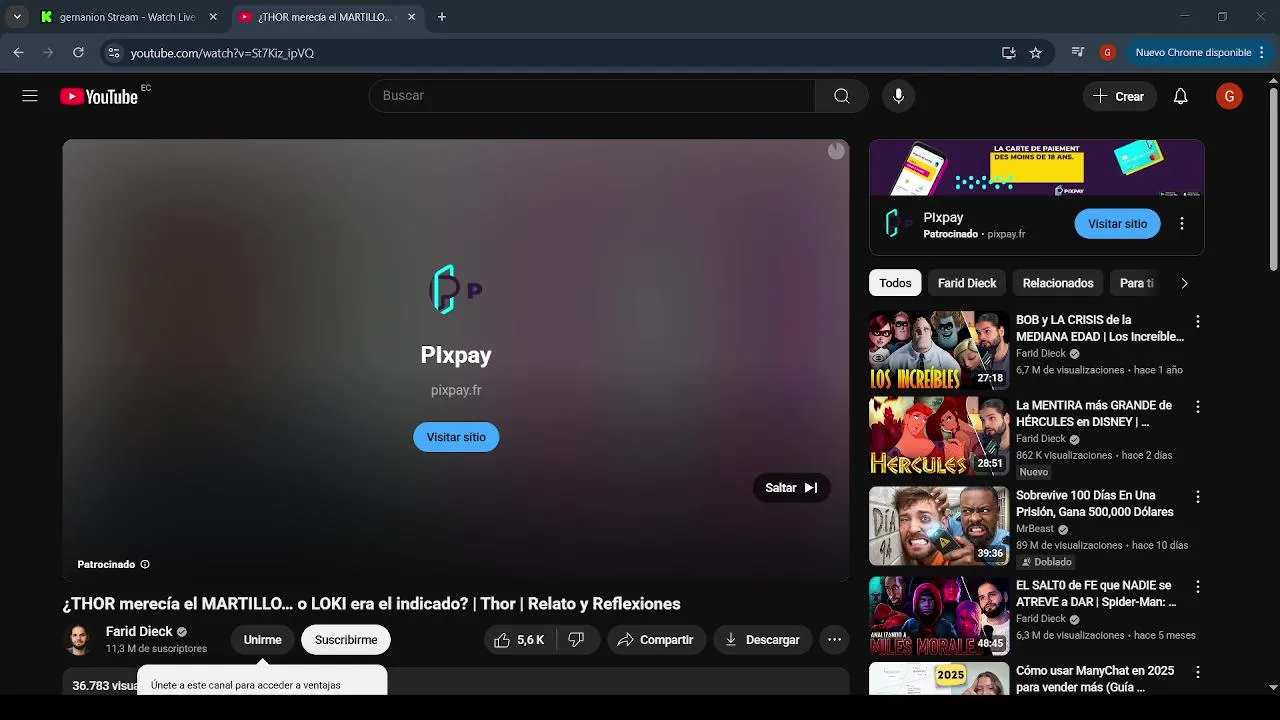Open ad info icon next to Patrocinado
Screen dimensions: 1280x720
pyautogui.click(x=145, y=564)
